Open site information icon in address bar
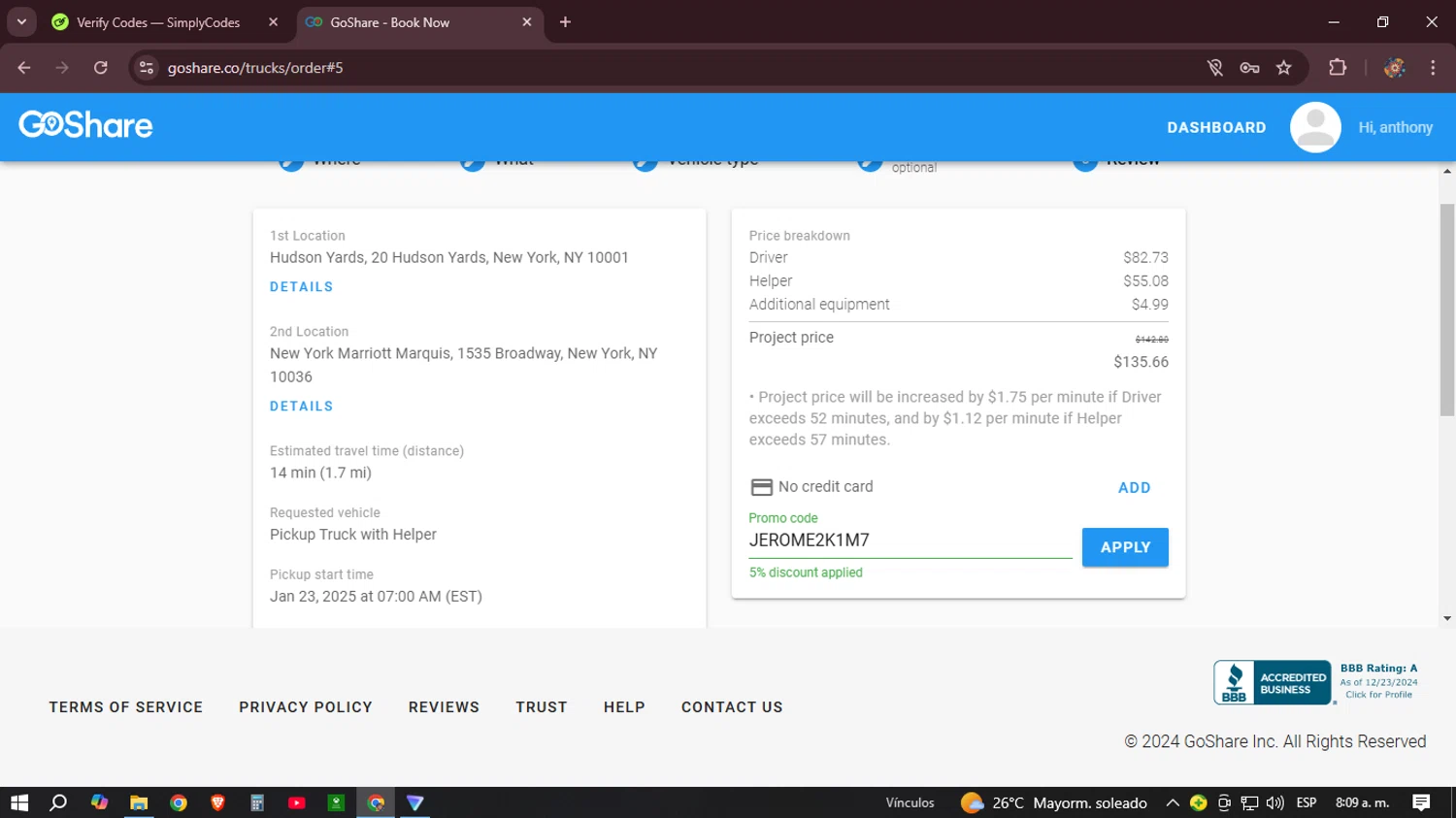 pyautogui.click(x=147, y=68)
